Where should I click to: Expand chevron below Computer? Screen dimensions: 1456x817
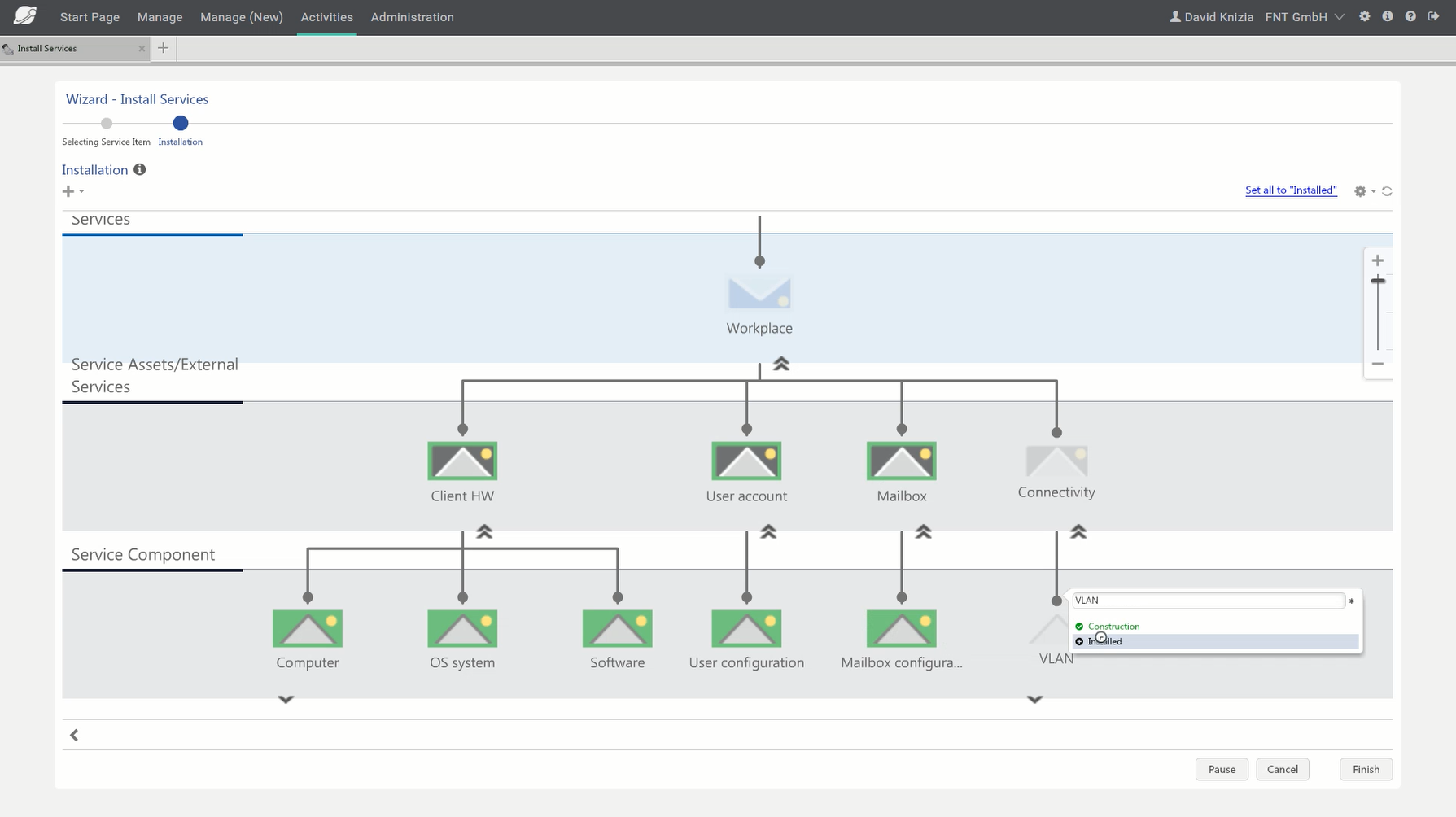pyautogui.click(x=286, y=699)
